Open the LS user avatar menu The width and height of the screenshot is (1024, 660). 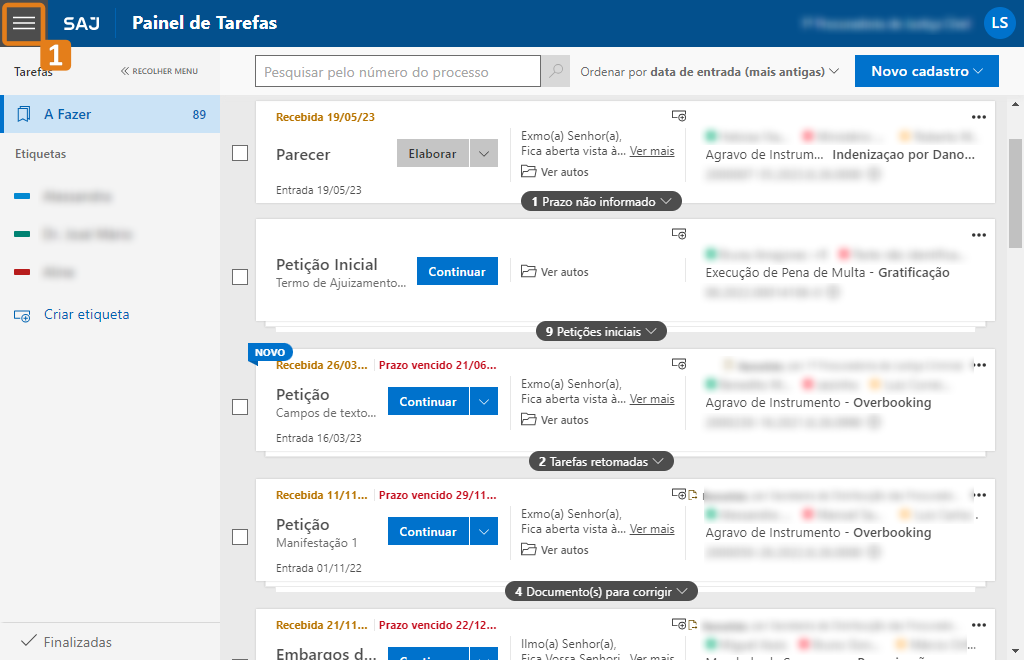pos(999,23)
